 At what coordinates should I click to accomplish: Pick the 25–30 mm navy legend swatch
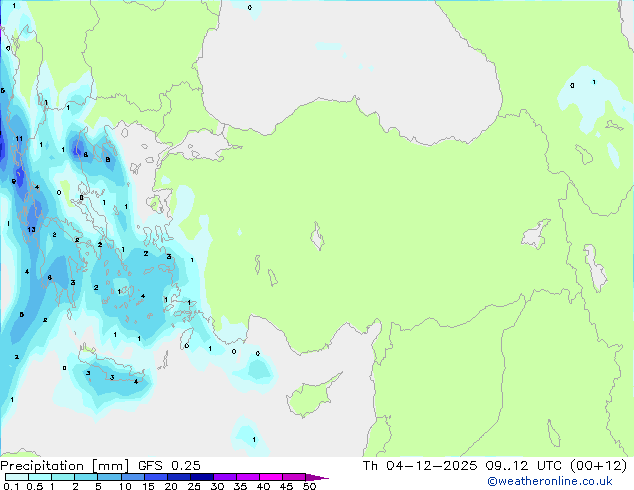tap(202, 477)
